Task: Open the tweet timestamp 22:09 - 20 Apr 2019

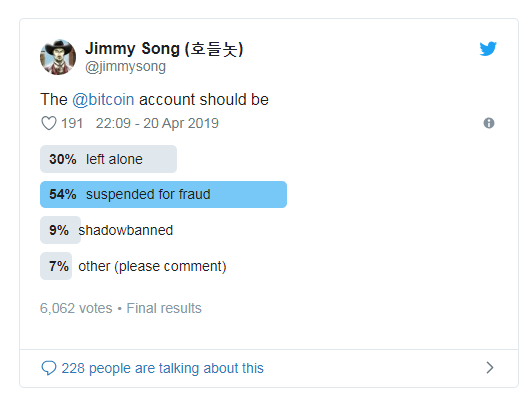Action: click(157, 123)
